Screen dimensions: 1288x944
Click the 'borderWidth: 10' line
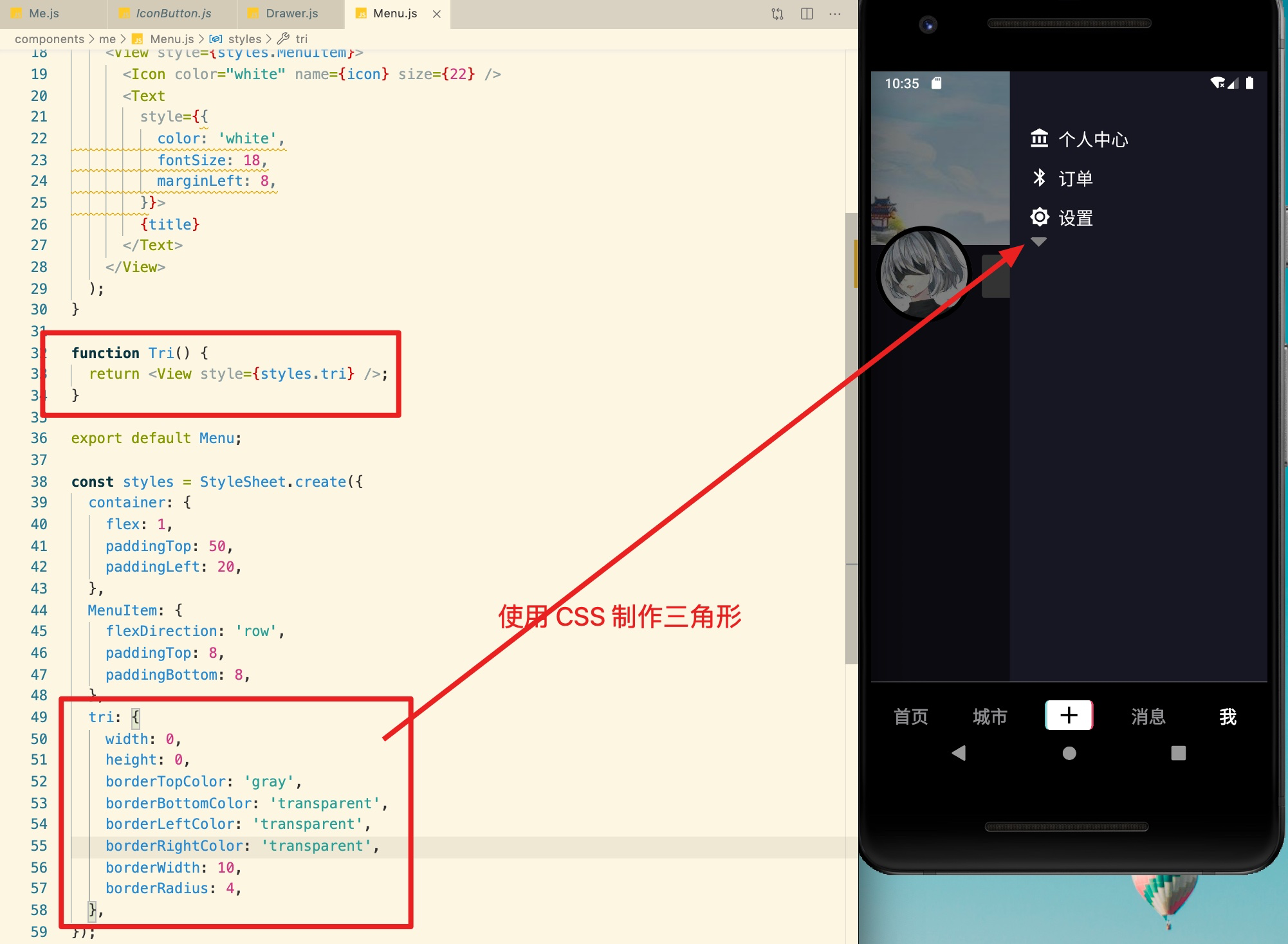point(173,868)
